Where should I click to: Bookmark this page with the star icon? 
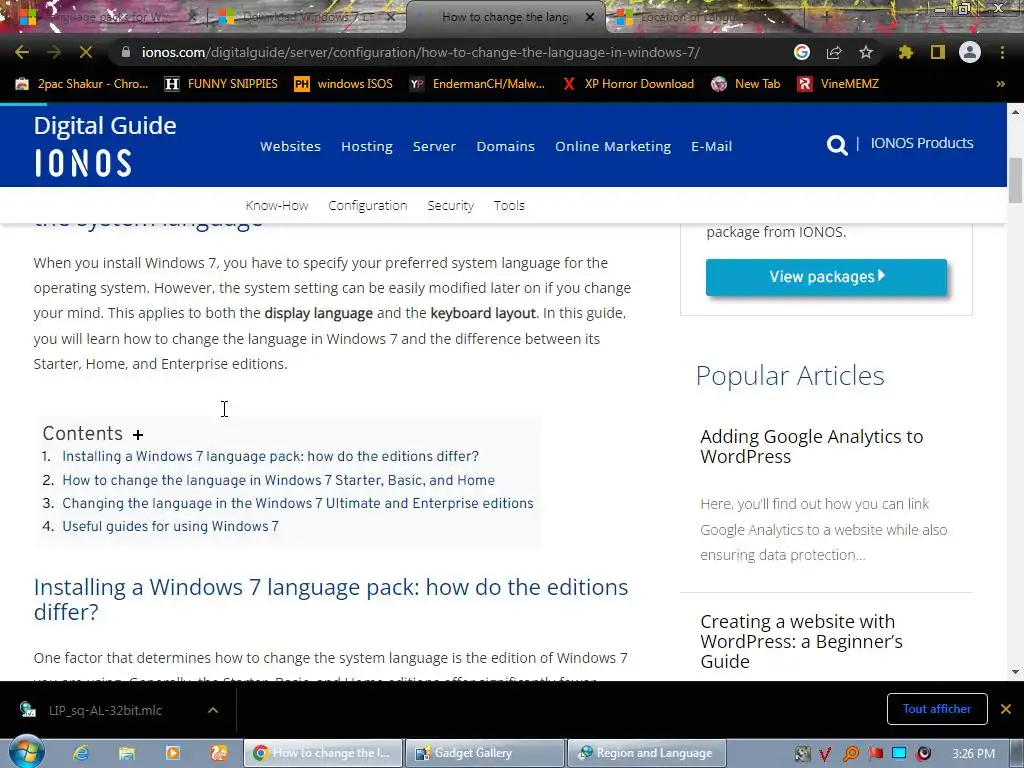[x=866, y=52]
